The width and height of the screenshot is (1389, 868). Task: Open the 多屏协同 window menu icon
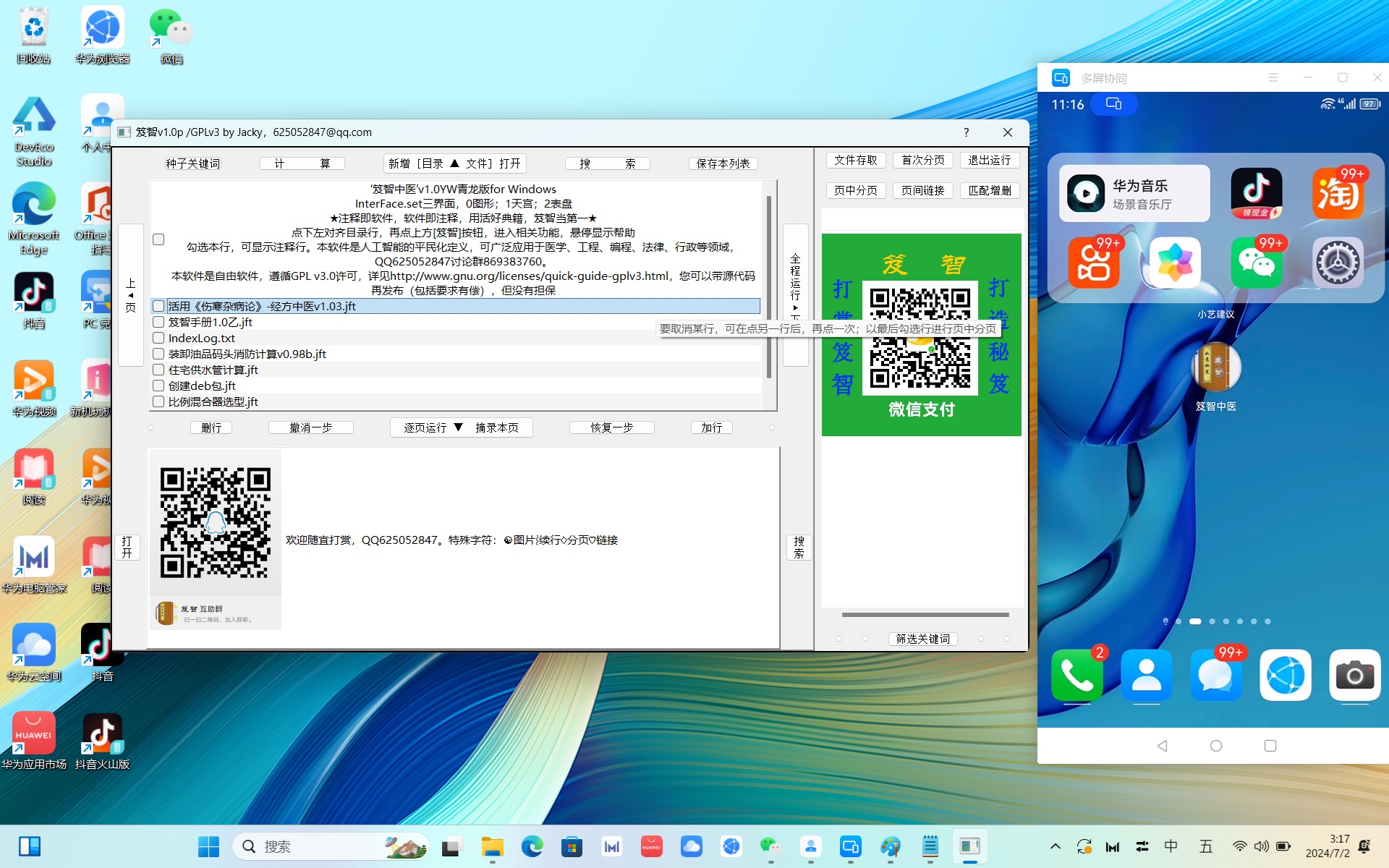(1273, 77)
